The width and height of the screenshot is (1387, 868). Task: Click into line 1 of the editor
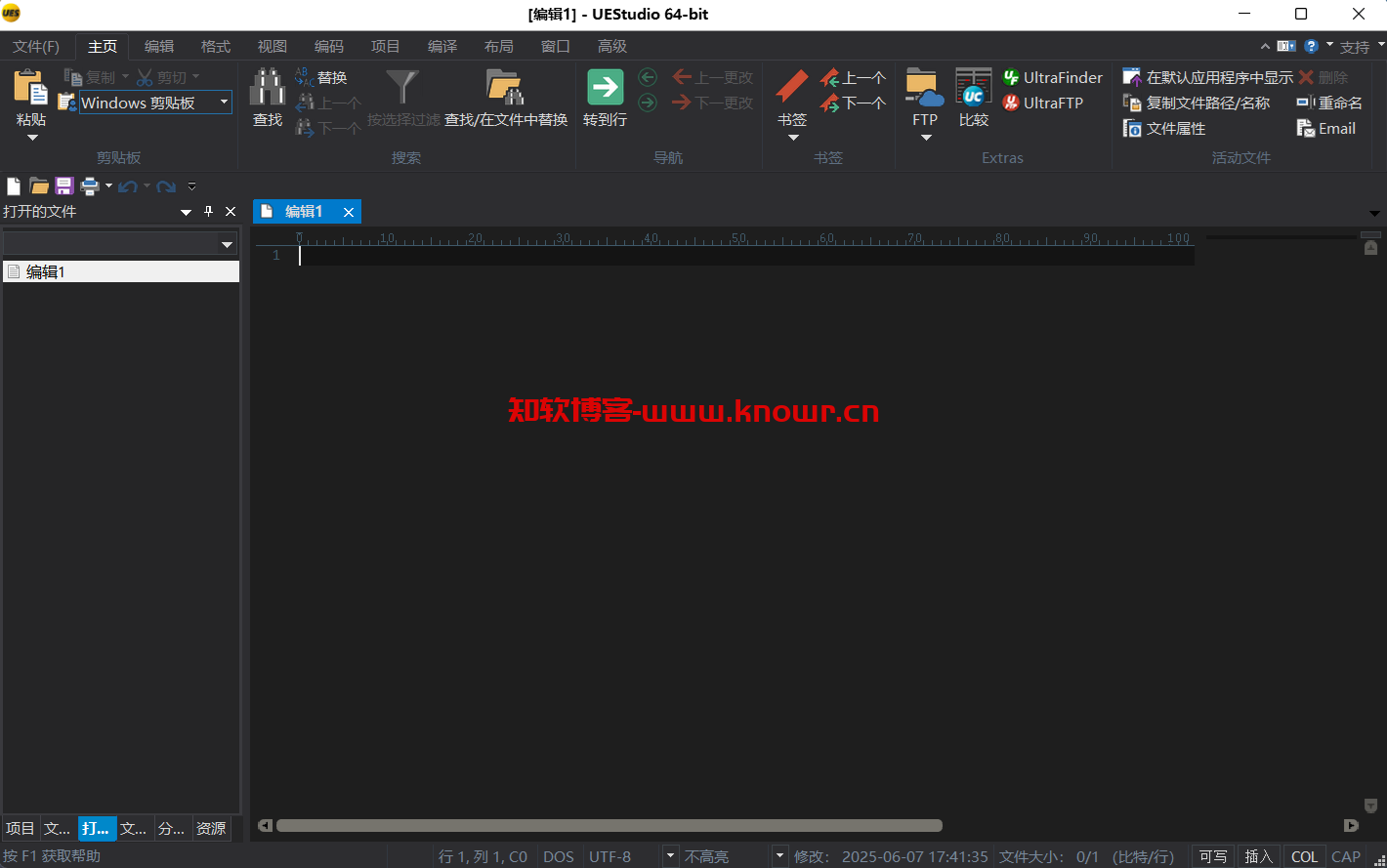coord(745,255)
